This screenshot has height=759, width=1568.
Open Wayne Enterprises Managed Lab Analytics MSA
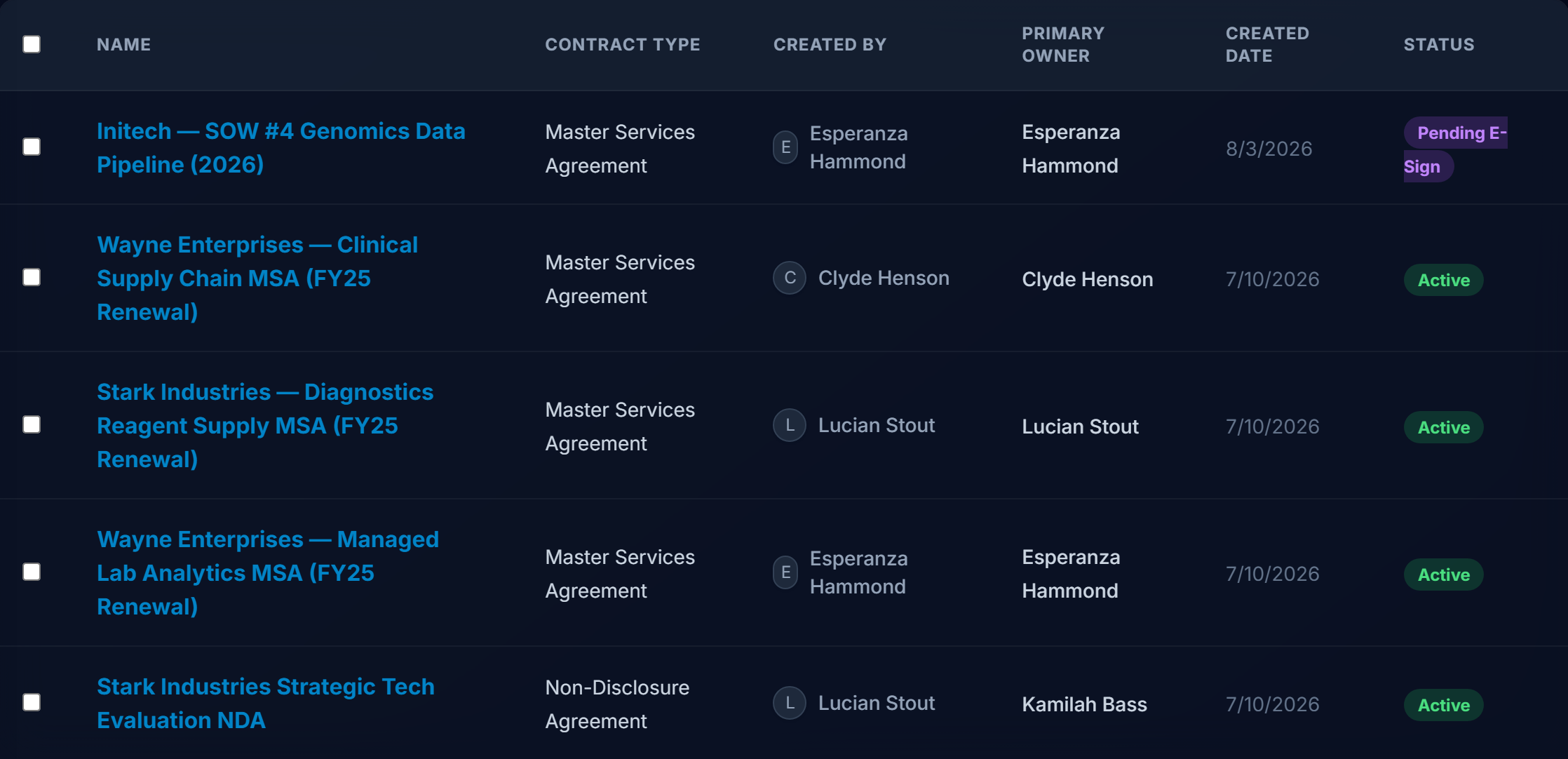click(x=268, y=572)
